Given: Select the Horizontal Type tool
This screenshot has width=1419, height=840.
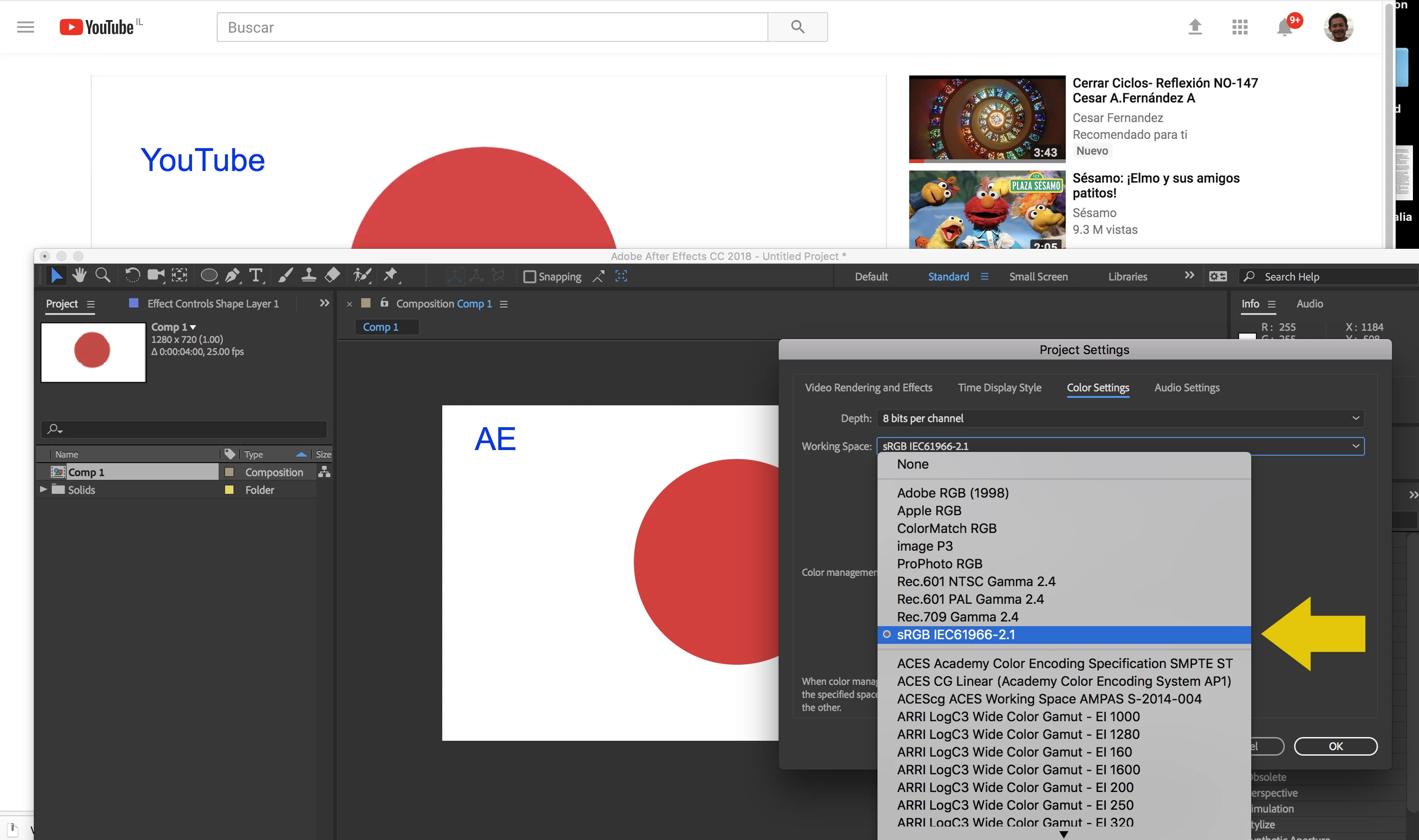Looking at the screenshot, I should click(256, 276).
